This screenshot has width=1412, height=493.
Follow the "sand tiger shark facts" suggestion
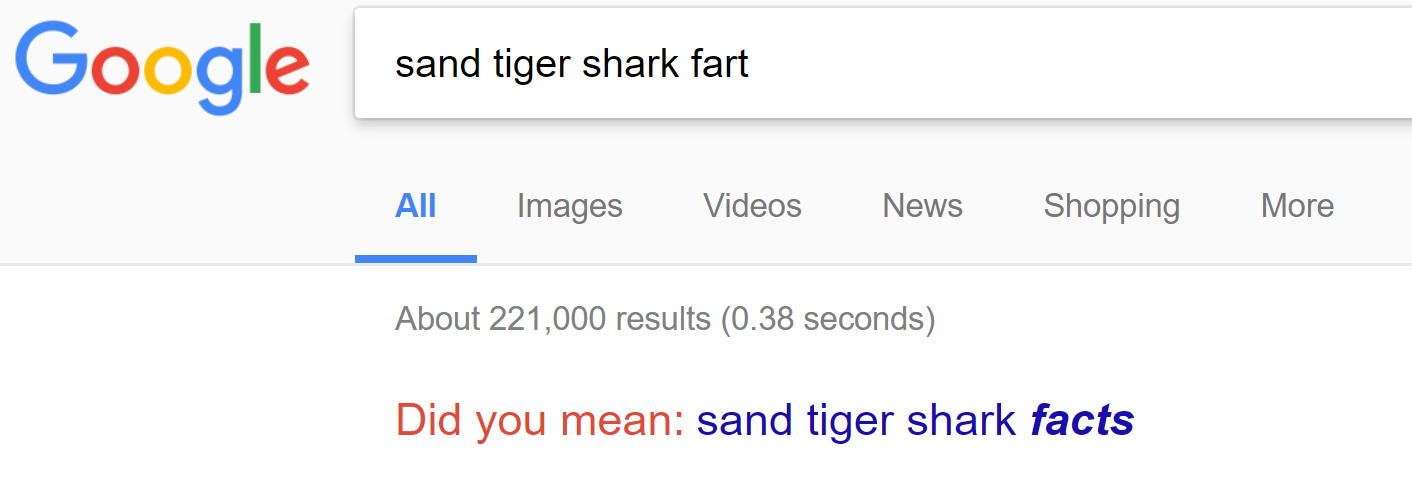tap(915, 420)
